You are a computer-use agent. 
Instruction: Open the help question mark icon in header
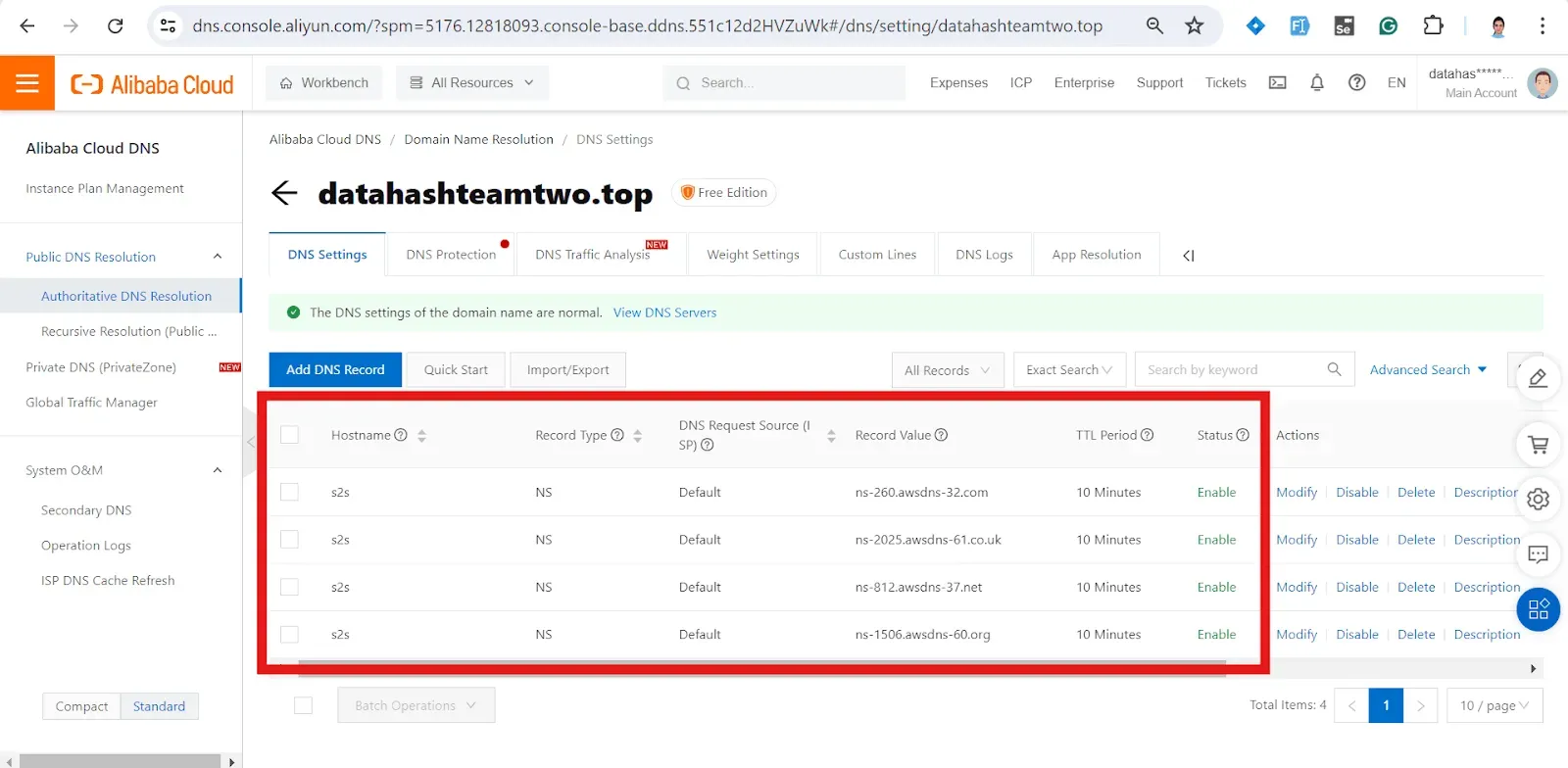(x=1357, y=83)
